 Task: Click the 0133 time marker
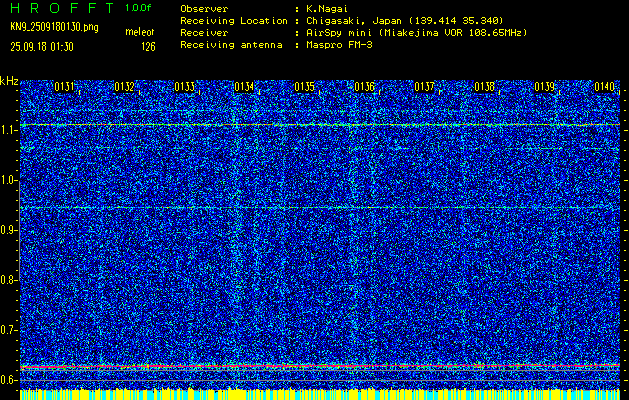[185, 87]
